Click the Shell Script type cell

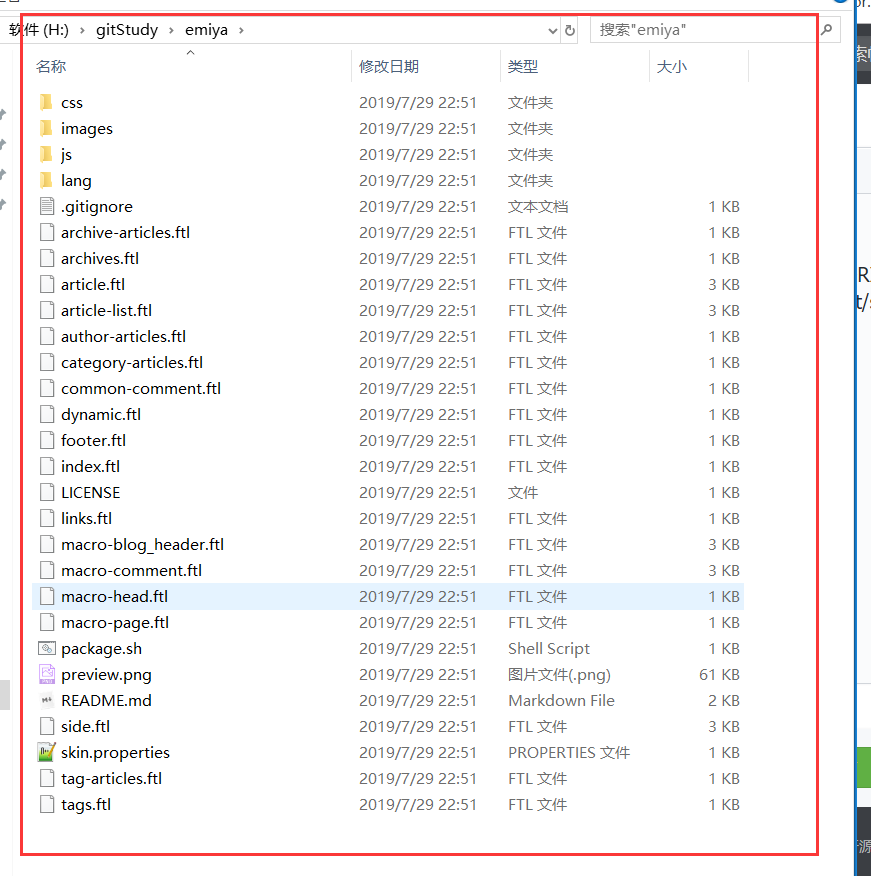coord(549,648)
